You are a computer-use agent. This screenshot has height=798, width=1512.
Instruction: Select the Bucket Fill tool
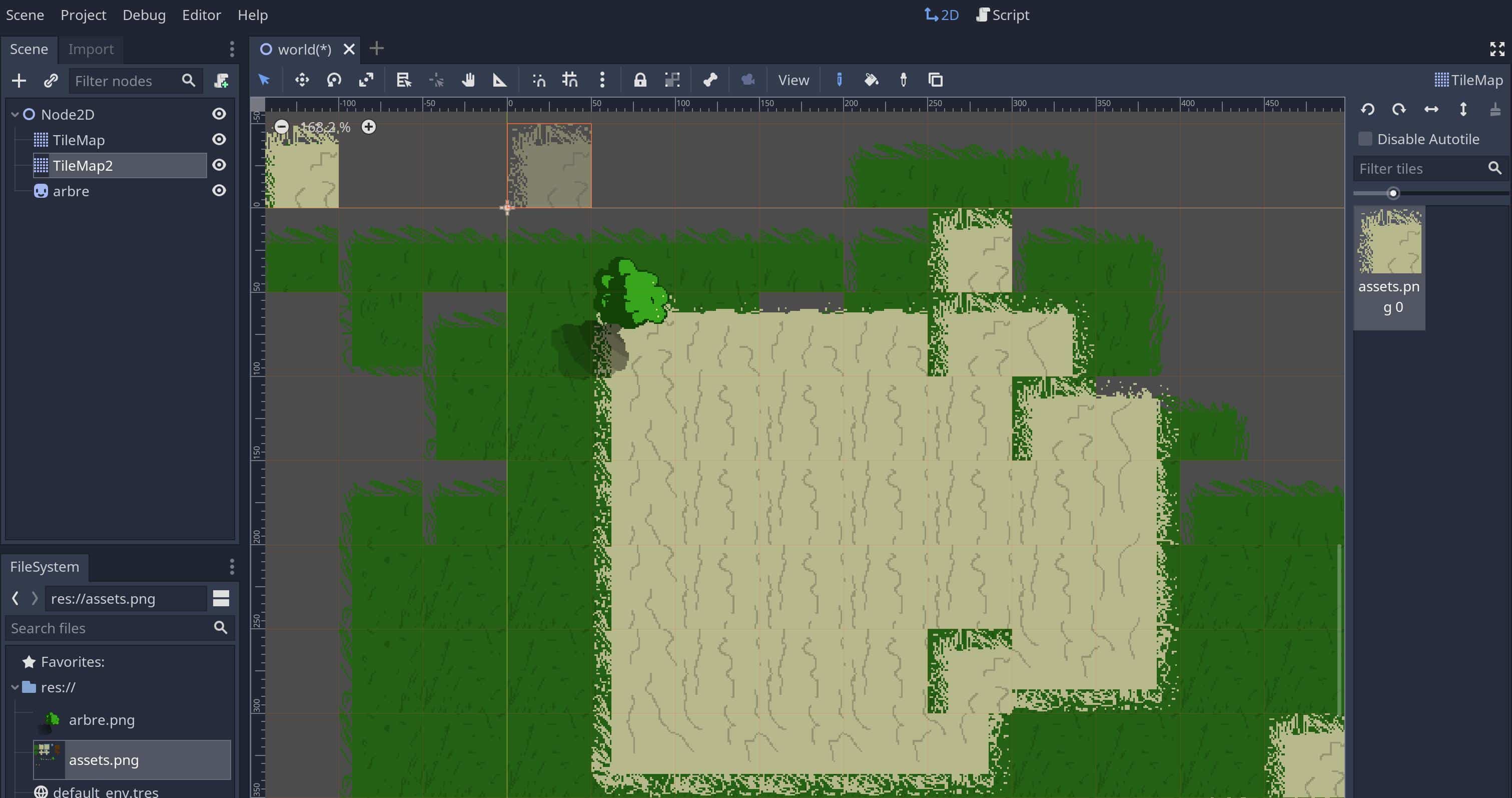(872, 80)
